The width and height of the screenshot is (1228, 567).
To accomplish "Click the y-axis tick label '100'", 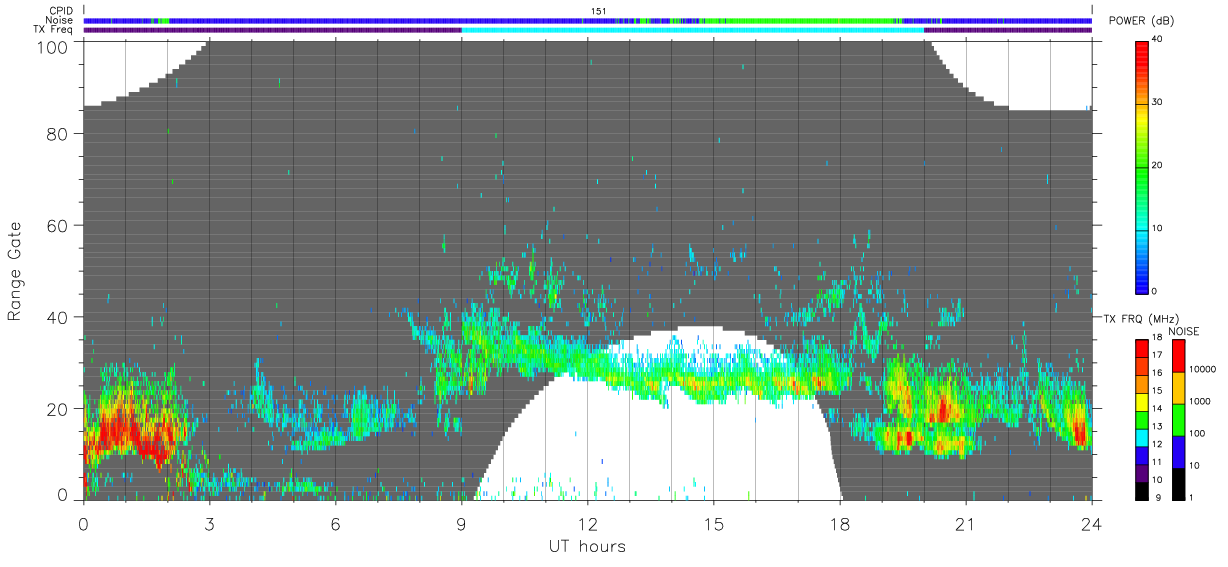I will [54, 46].
